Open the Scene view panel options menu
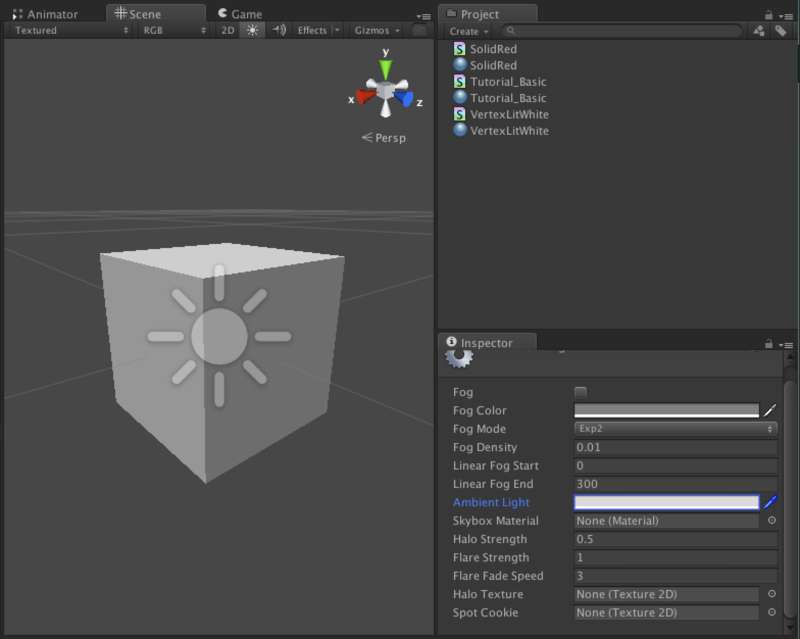Viewport: 800px width, 639px height. (x=423, y=16)
